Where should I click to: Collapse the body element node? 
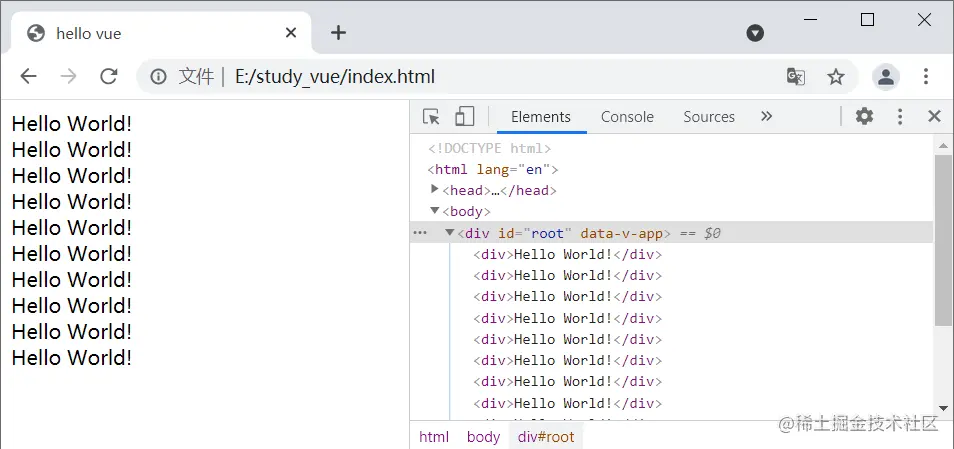click(434, 211)
